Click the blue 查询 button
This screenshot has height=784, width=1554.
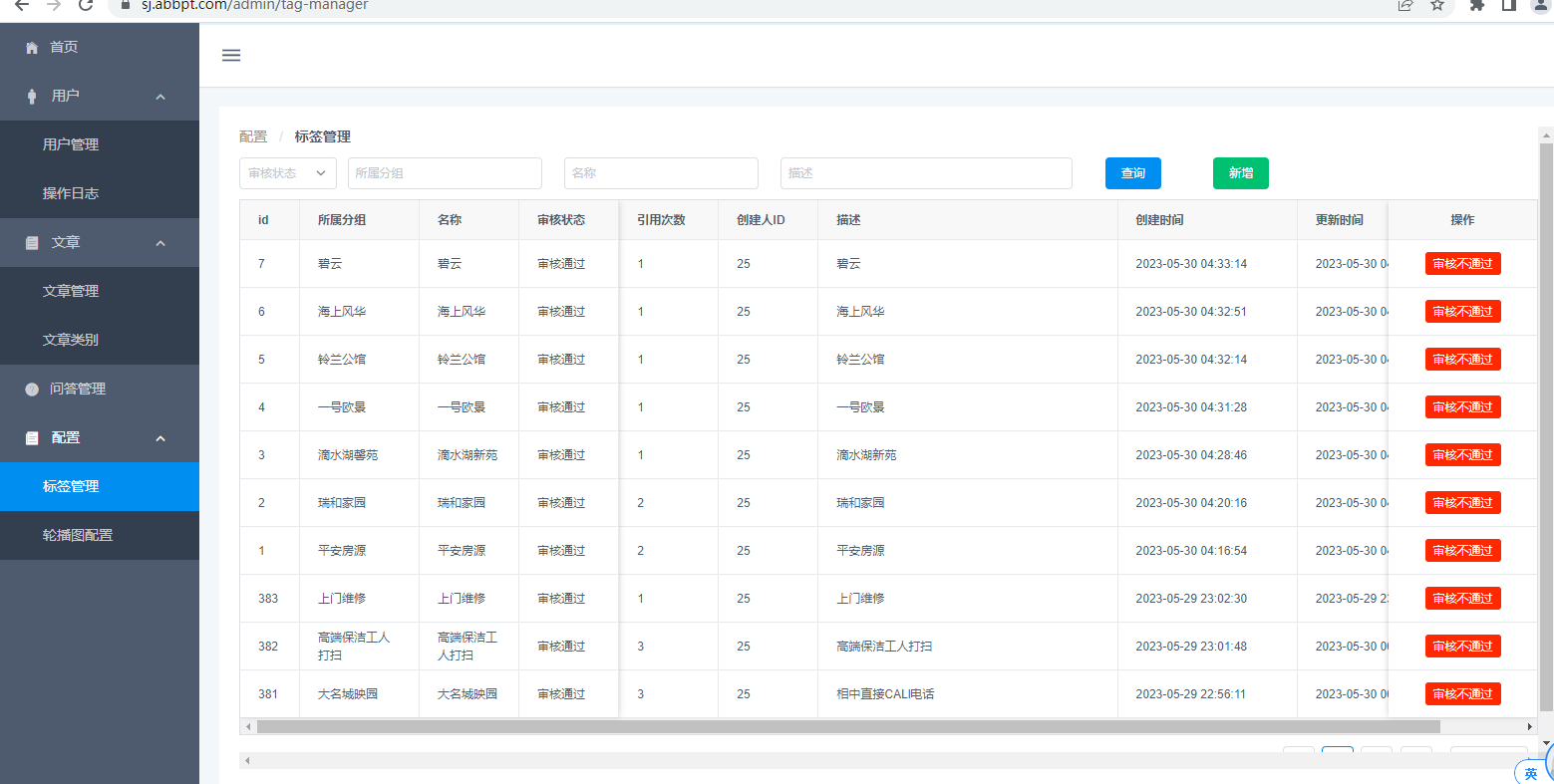[x=1133, y=173]
